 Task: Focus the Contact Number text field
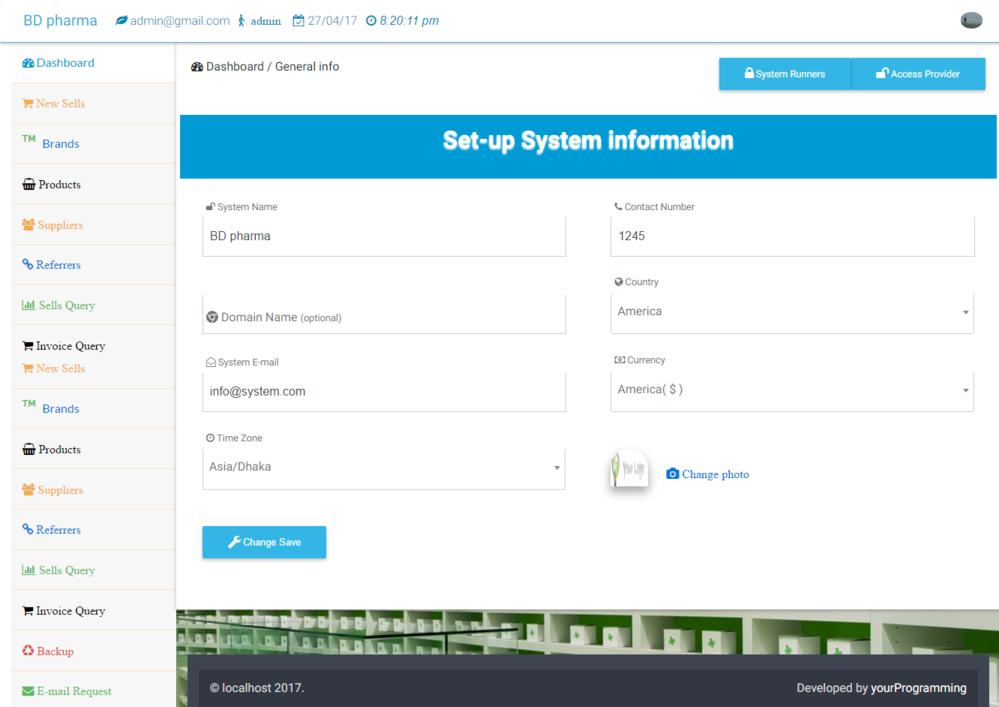[791, 236]
